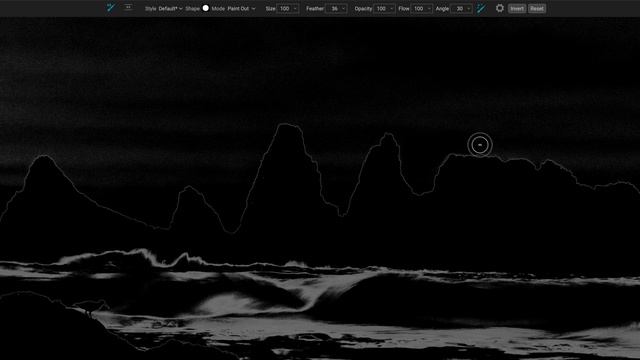
Task: Click the Angle value field
Action: click(460, 9)
